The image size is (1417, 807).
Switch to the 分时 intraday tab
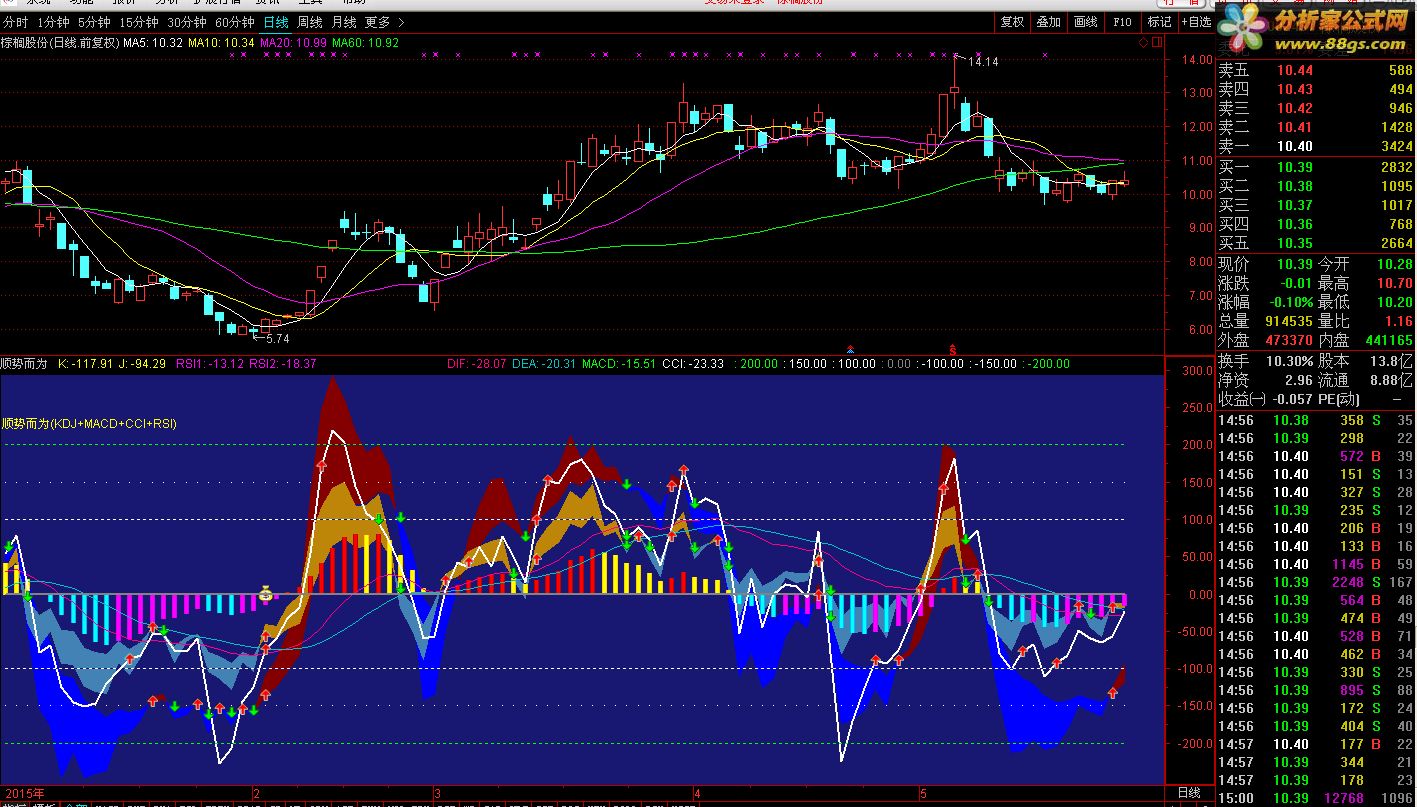16,22
